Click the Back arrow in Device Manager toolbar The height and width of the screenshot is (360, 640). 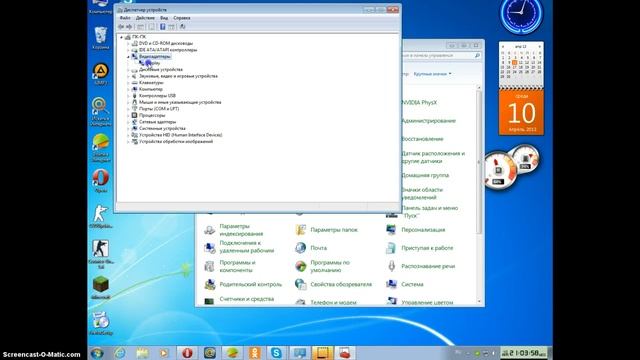click(121, 27)
